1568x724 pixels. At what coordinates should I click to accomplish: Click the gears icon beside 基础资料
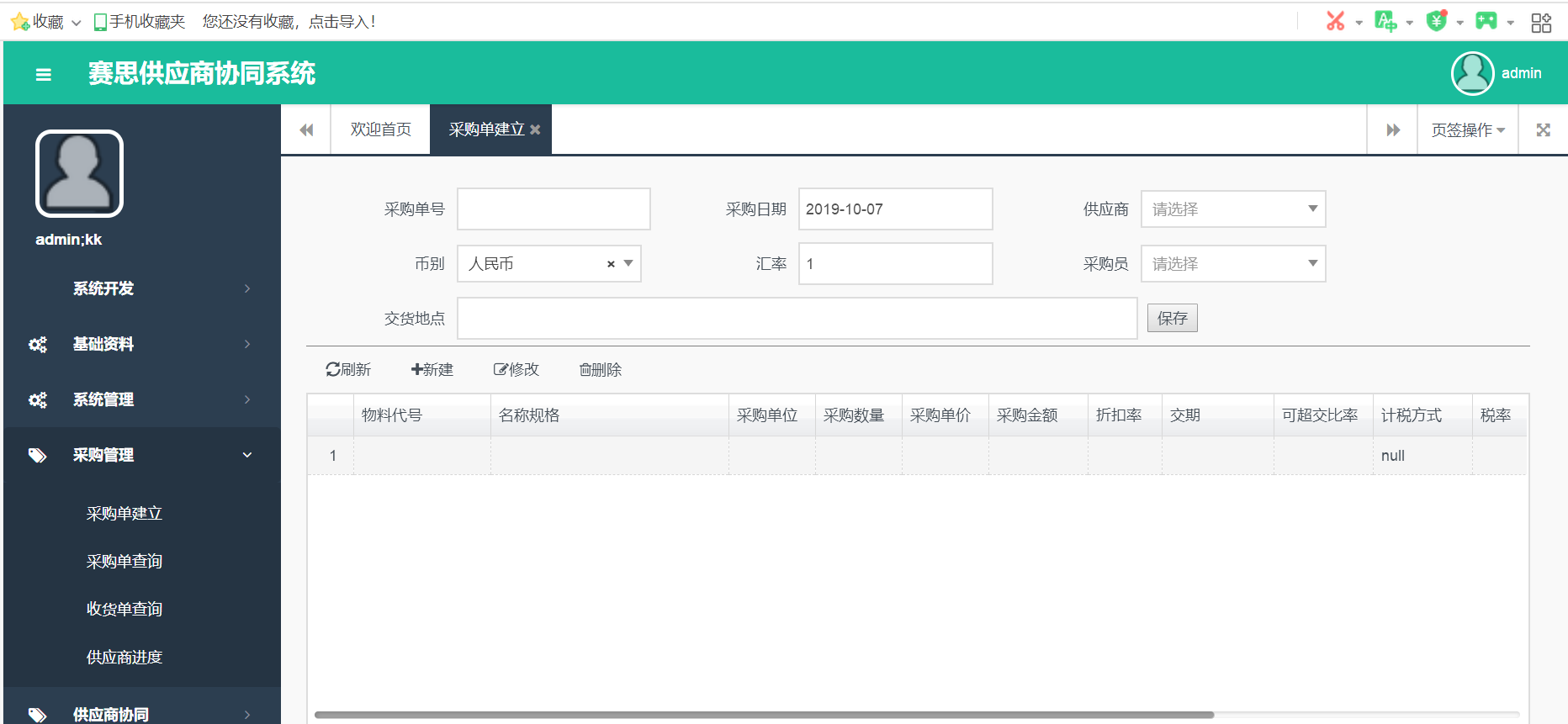(x=38, y=344)
